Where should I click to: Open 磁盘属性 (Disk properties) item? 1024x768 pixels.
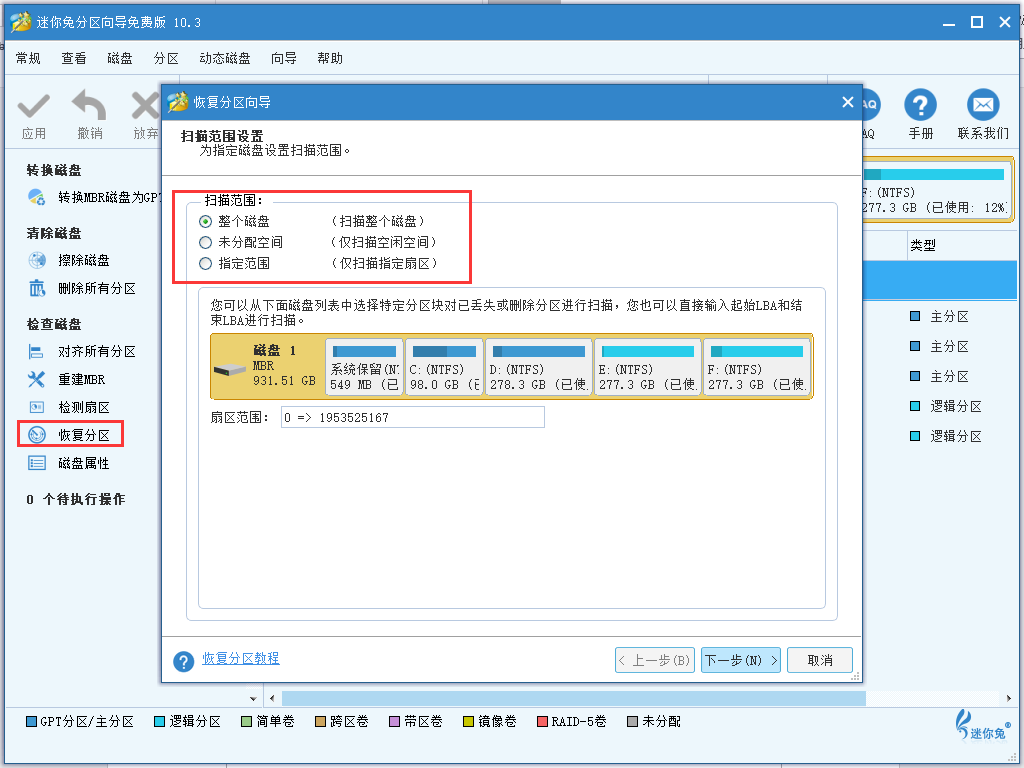click(84, 463)
